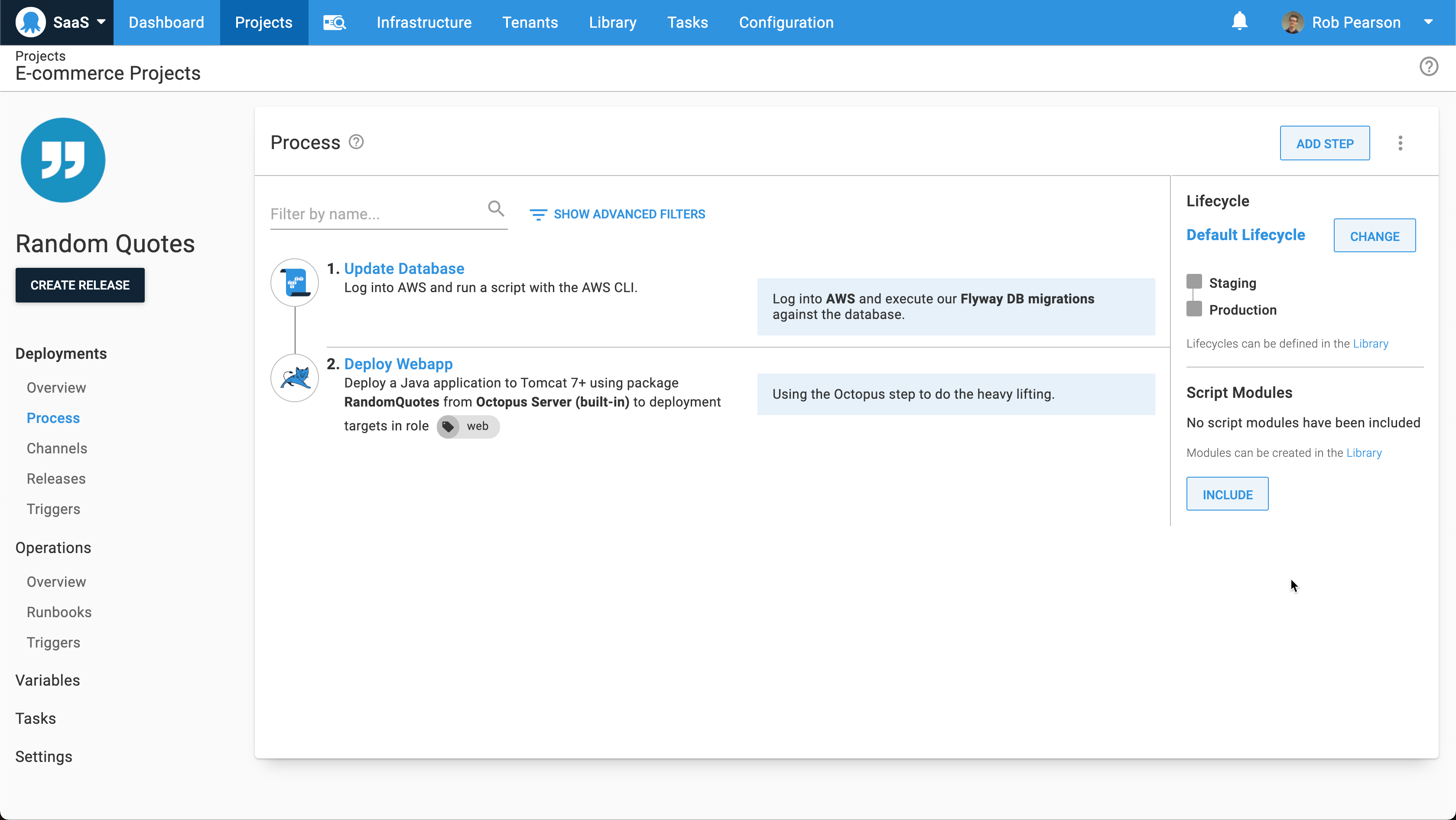Viewport: 1456px width, 820px height.
Task: Click the magnifier in the filter field
Action: pyautogui.click(x=496, y=208)
